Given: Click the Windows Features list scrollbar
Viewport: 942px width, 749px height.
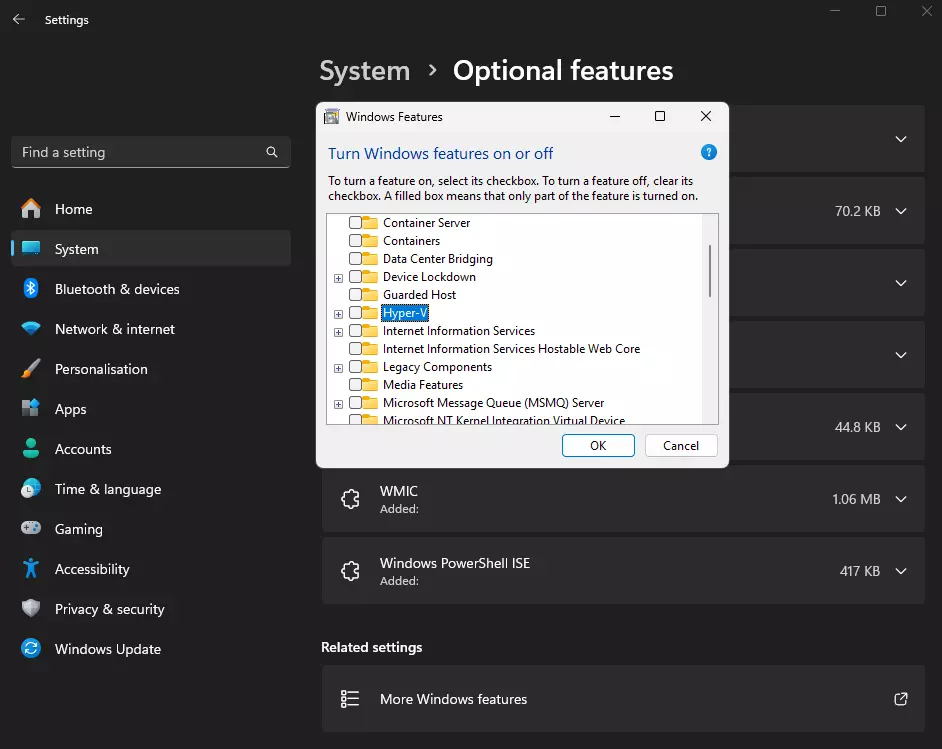Looking at the screenshot, I should [710, 270].
